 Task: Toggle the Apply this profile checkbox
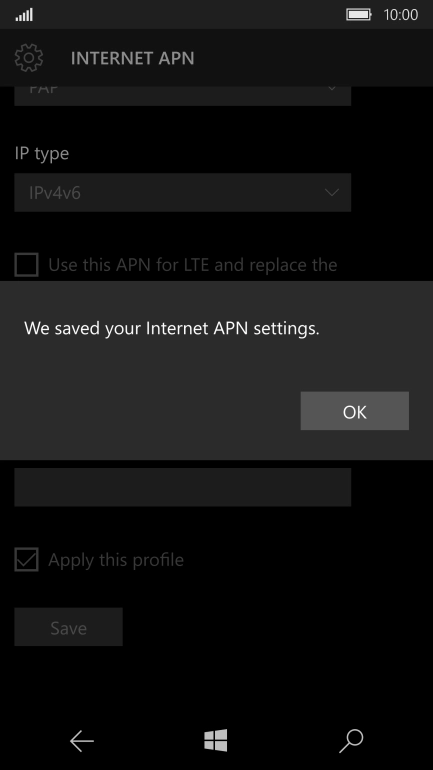pos(27,560)
